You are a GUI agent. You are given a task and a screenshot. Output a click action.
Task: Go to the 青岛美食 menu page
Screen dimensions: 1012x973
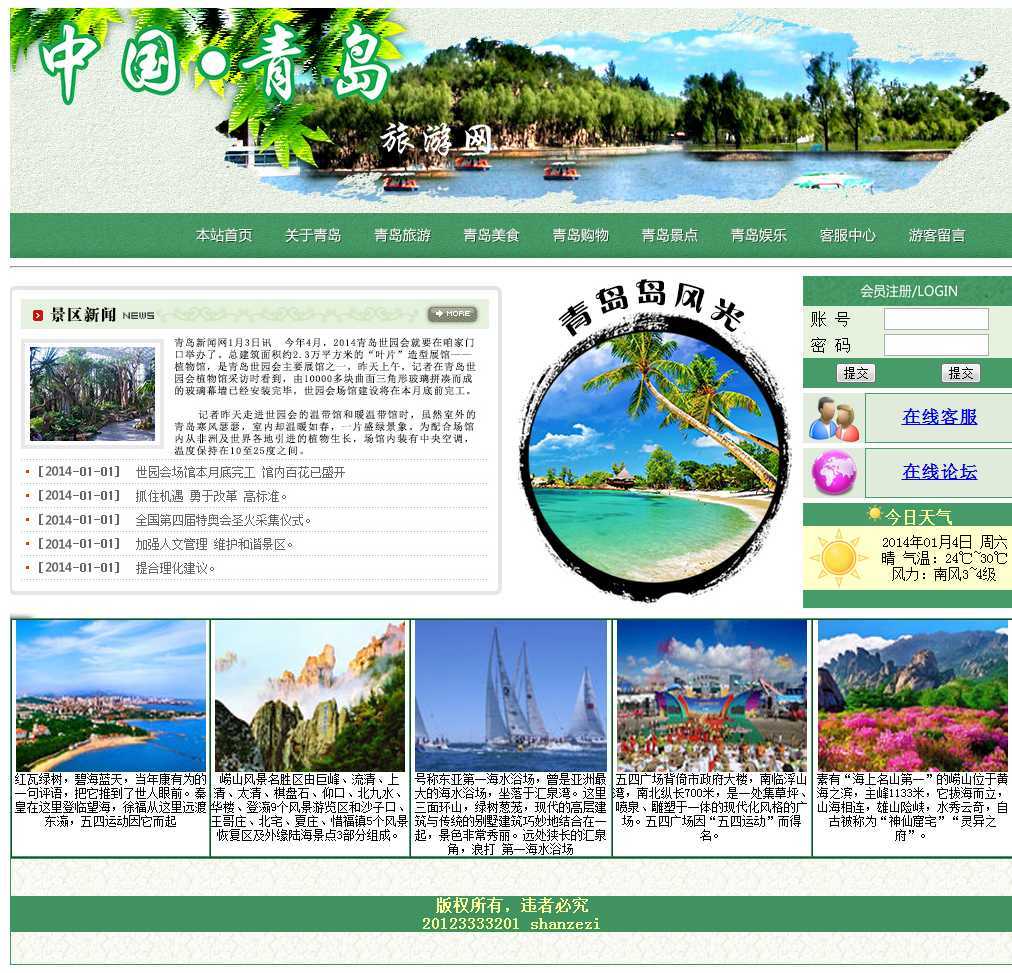click(x=491, y=235)
